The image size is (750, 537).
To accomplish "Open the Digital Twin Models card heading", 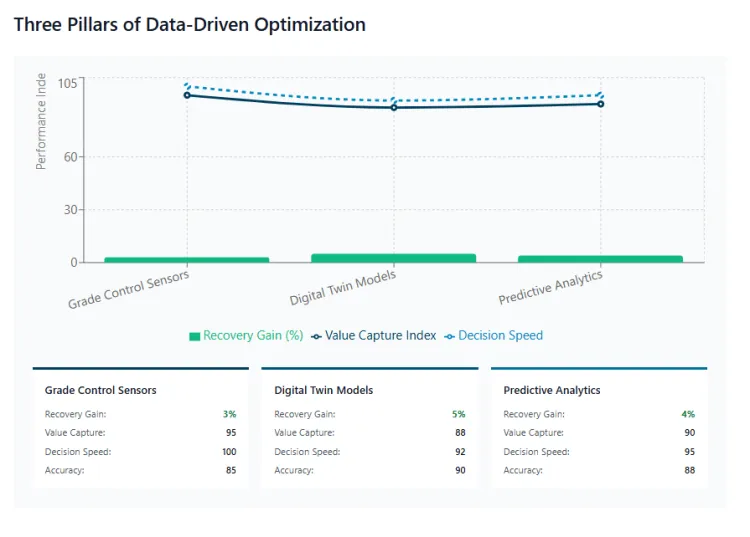I will pos(322,390).
